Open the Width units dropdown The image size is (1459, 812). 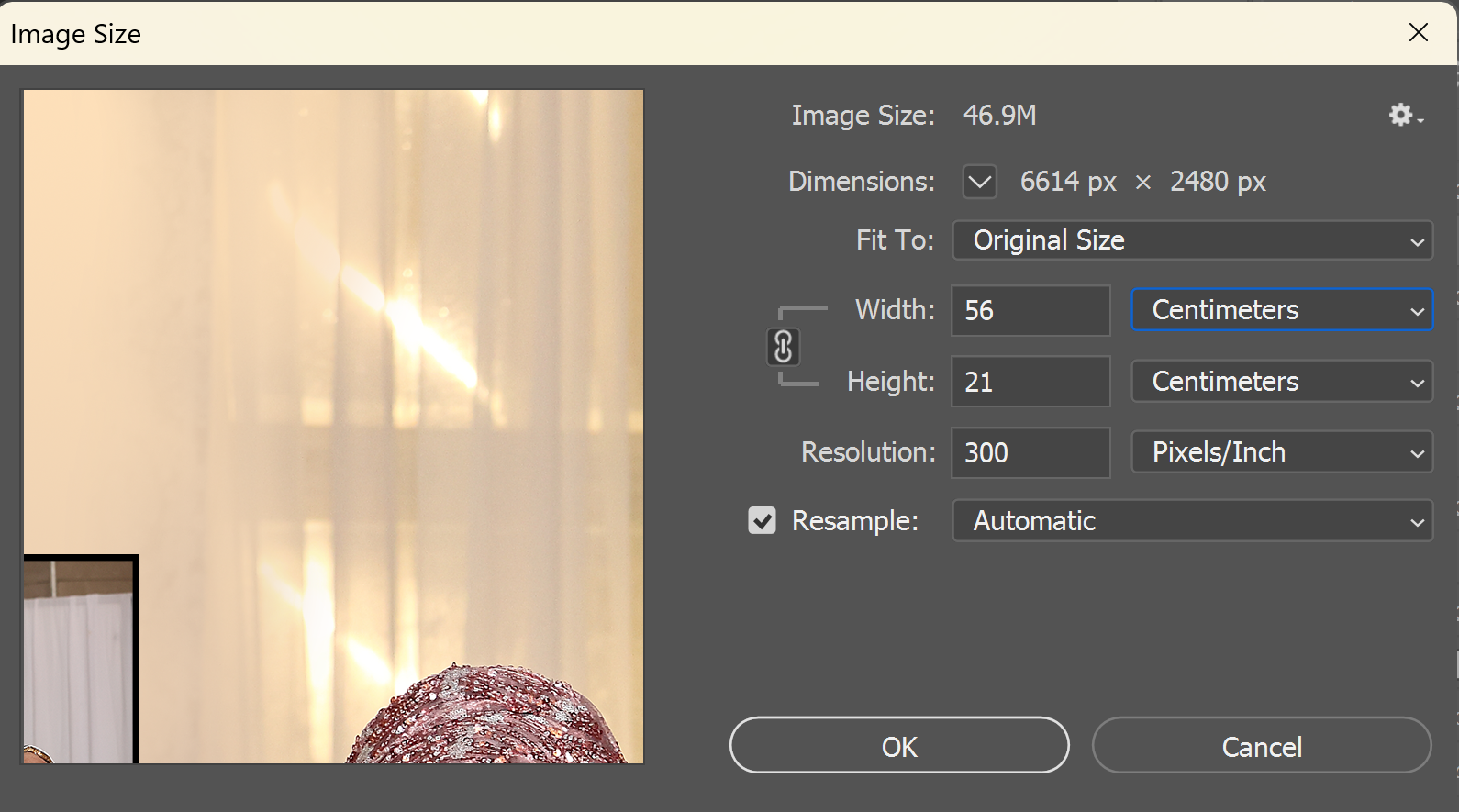tap(1282, 310)
